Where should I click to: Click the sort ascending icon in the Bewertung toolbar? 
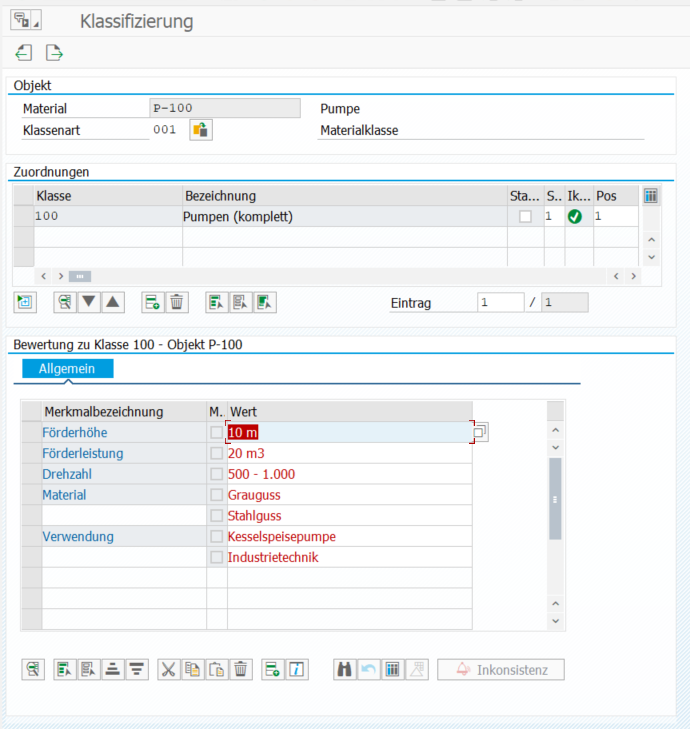(x=113, y=669)
